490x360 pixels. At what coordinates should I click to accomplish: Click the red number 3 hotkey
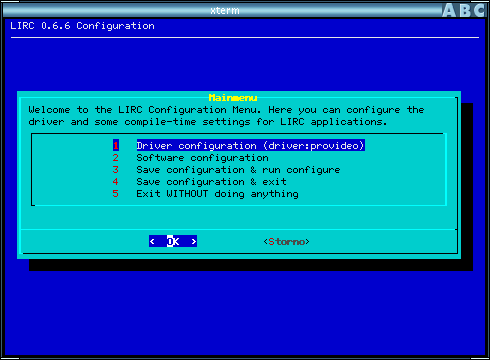point(116,170)
